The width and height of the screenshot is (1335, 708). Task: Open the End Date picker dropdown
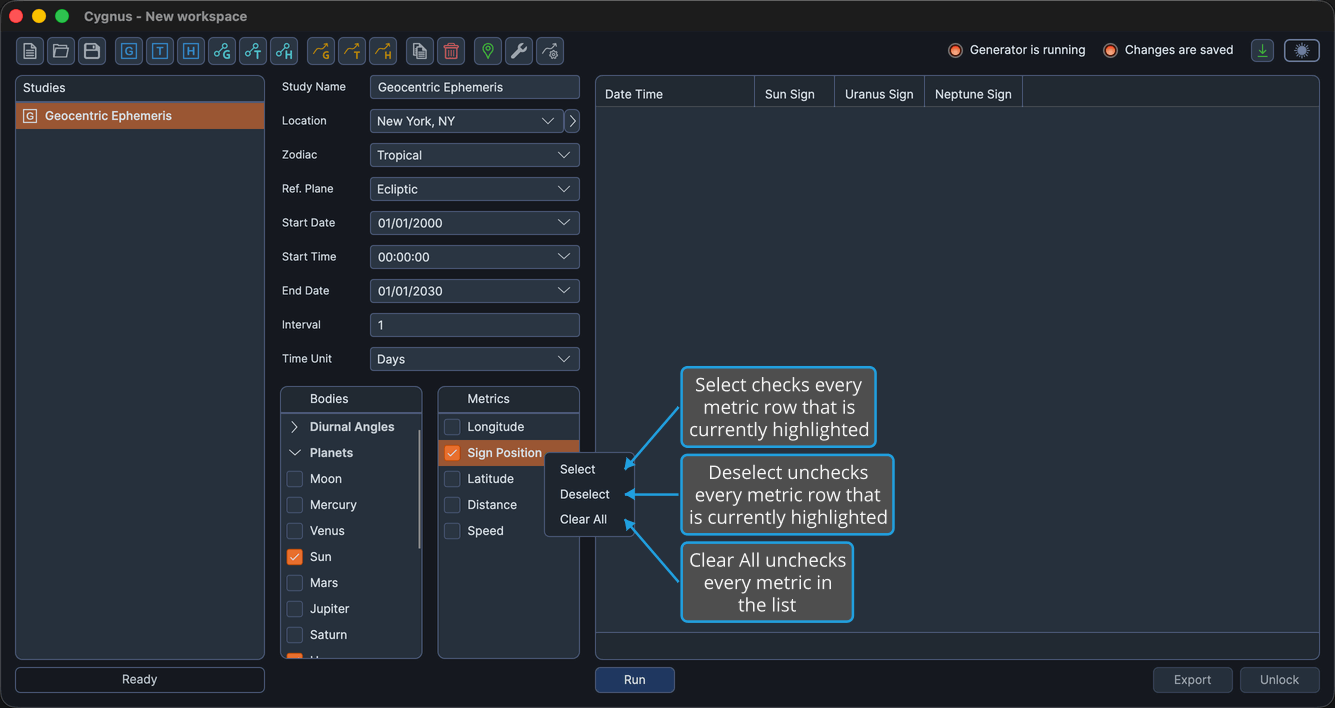[x=474, y=291]
